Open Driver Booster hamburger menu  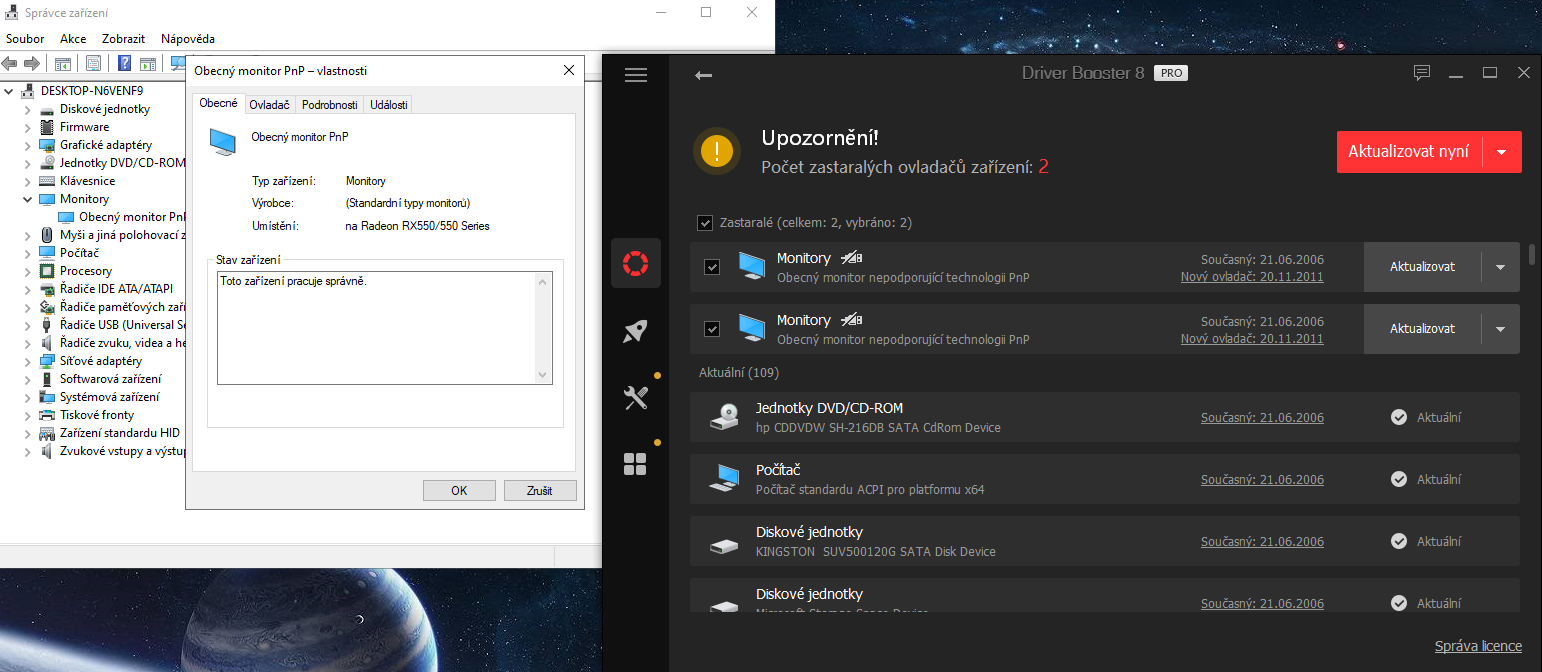[x=636, y=75]
